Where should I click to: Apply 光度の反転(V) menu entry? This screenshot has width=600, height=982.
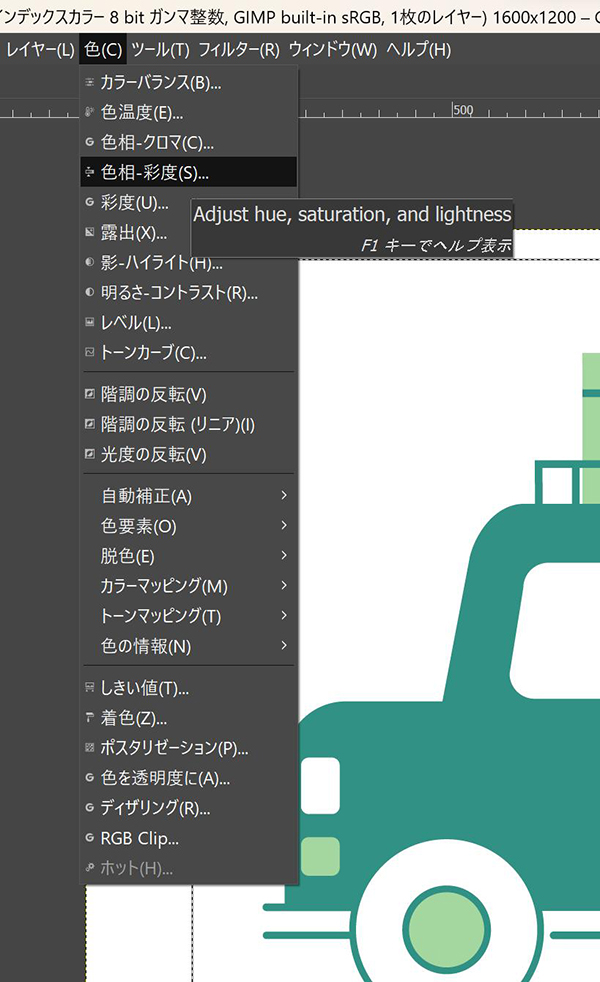[189, 454]
